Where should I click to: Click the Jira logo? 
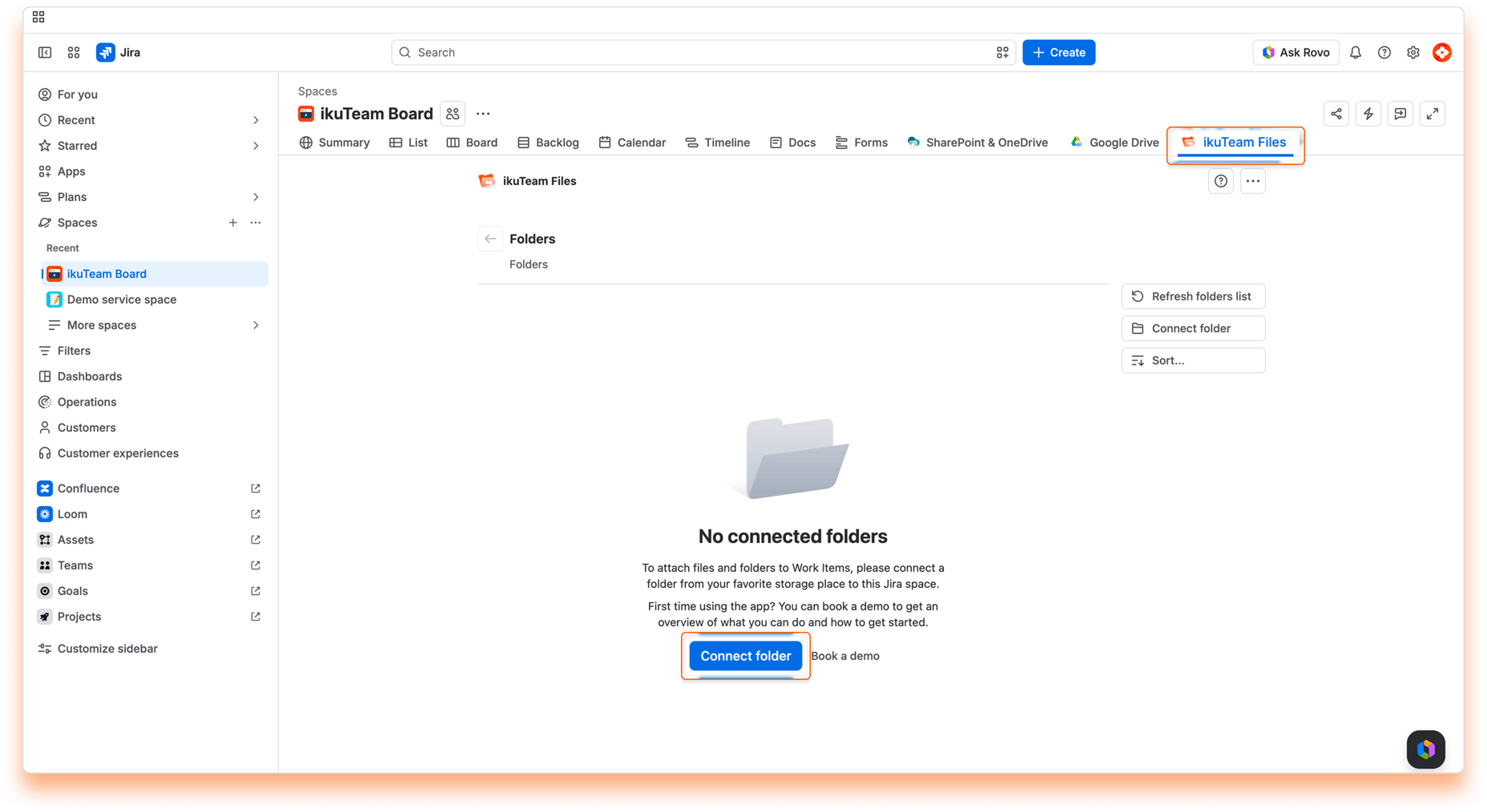(119, 53)
